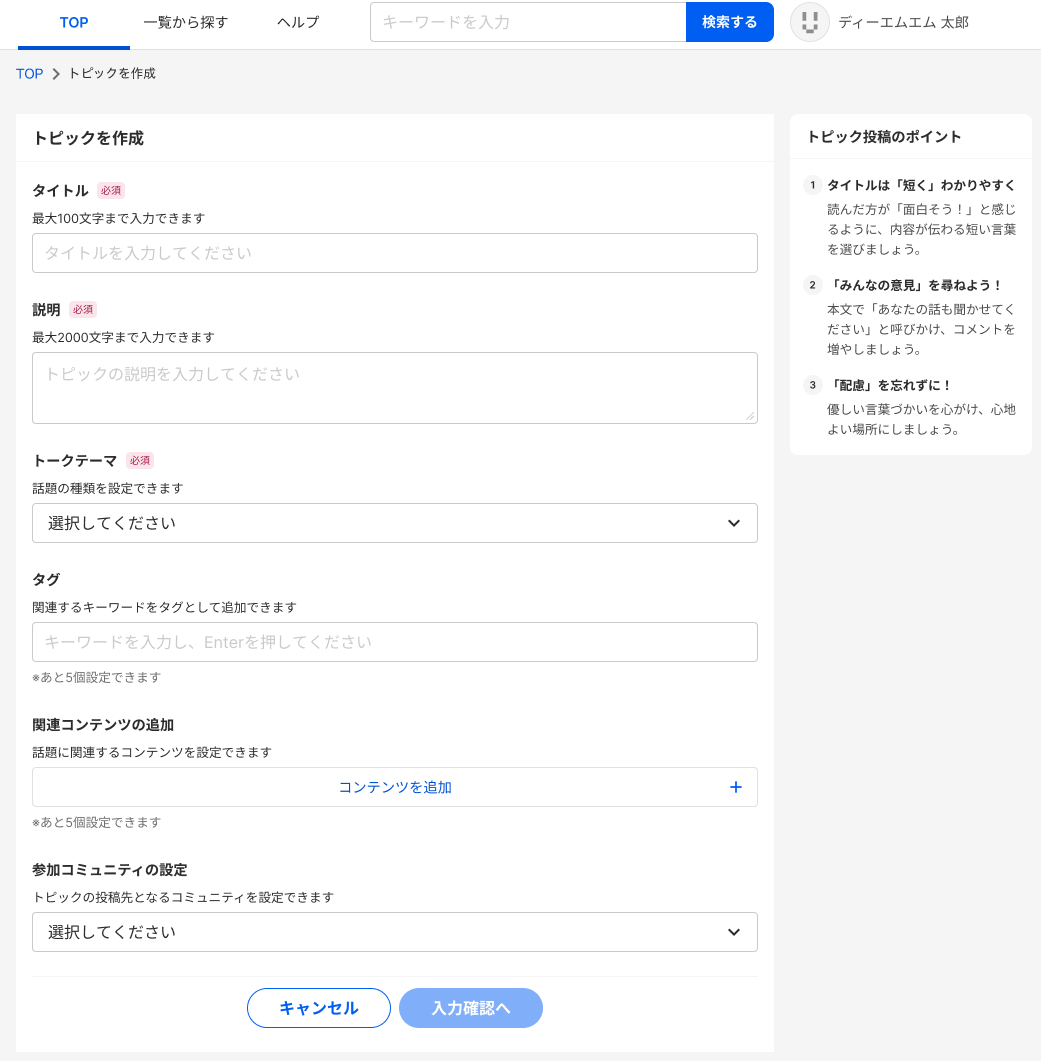1041x1061 pixels.
Task: Open the ヘルプ menu item
Action: [298, 22]
